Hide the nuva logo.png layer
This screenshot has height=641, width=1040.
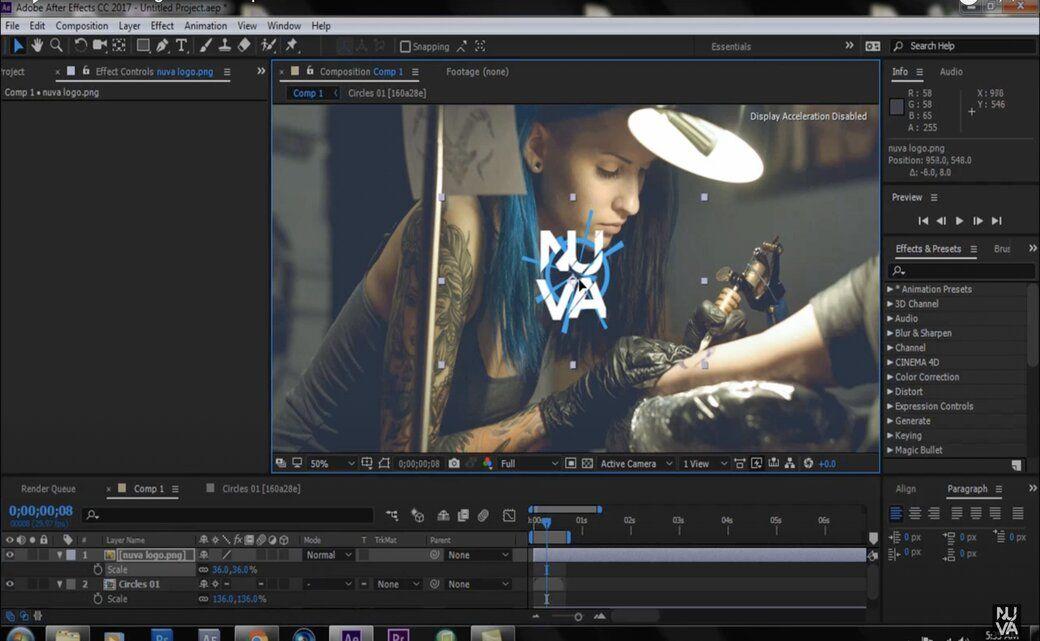[x=9, y=555]
